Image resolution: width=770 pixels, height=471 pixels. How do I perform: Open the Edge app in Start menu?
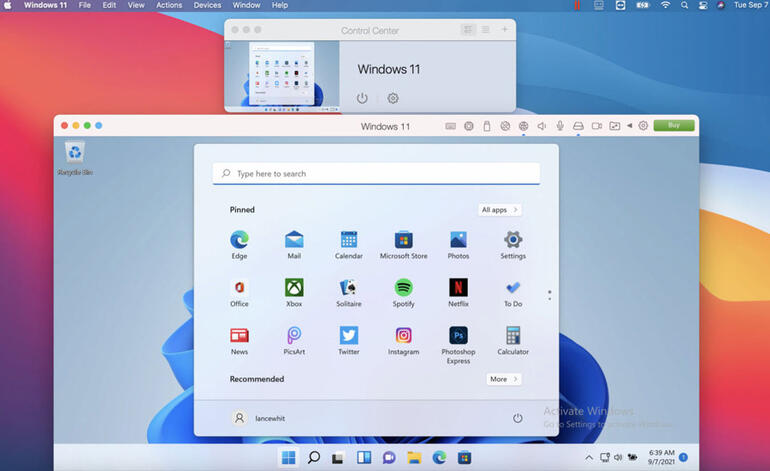pos(239,245)
